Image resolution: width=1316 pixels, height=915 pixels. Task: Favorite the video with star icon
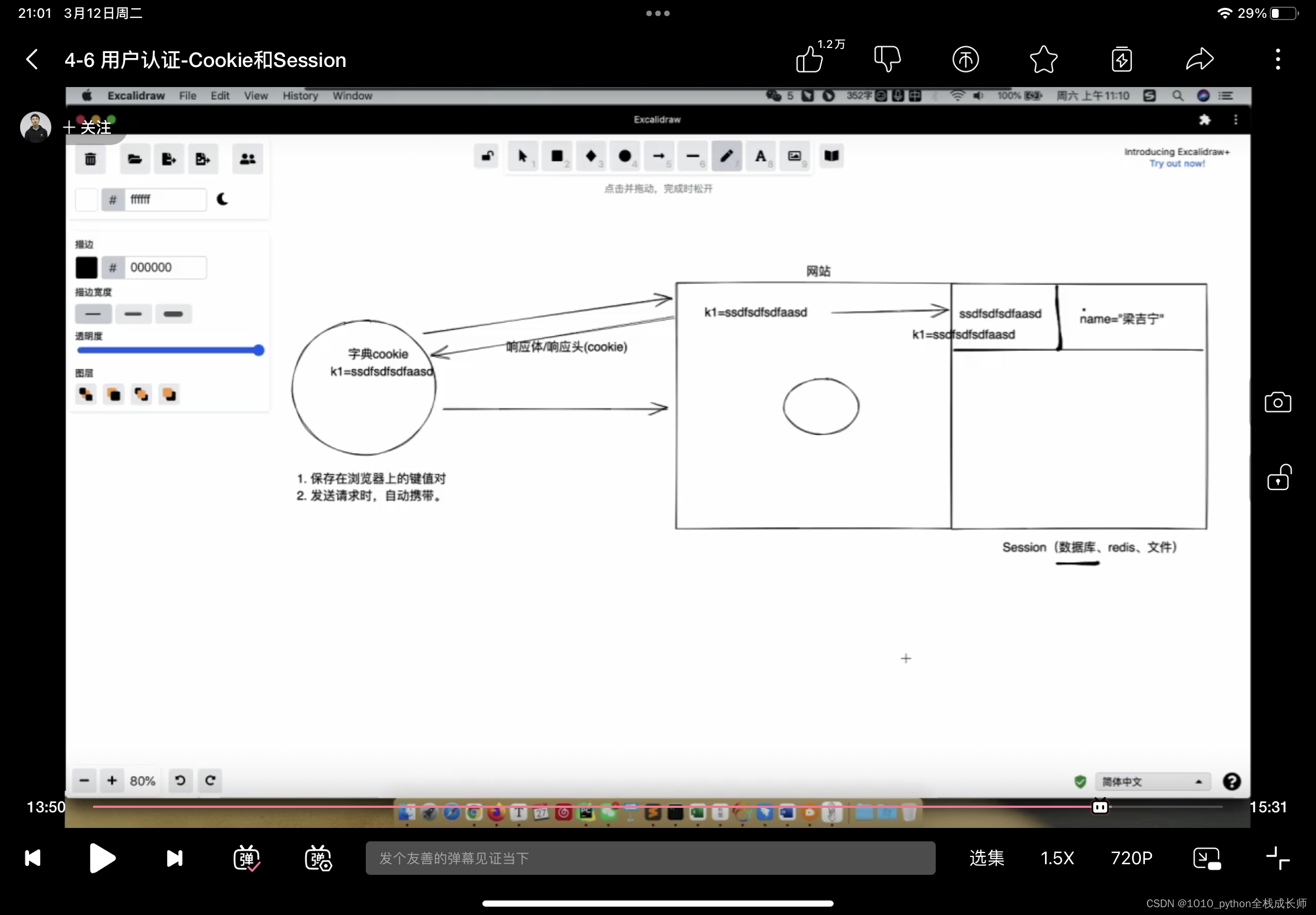1043,59
